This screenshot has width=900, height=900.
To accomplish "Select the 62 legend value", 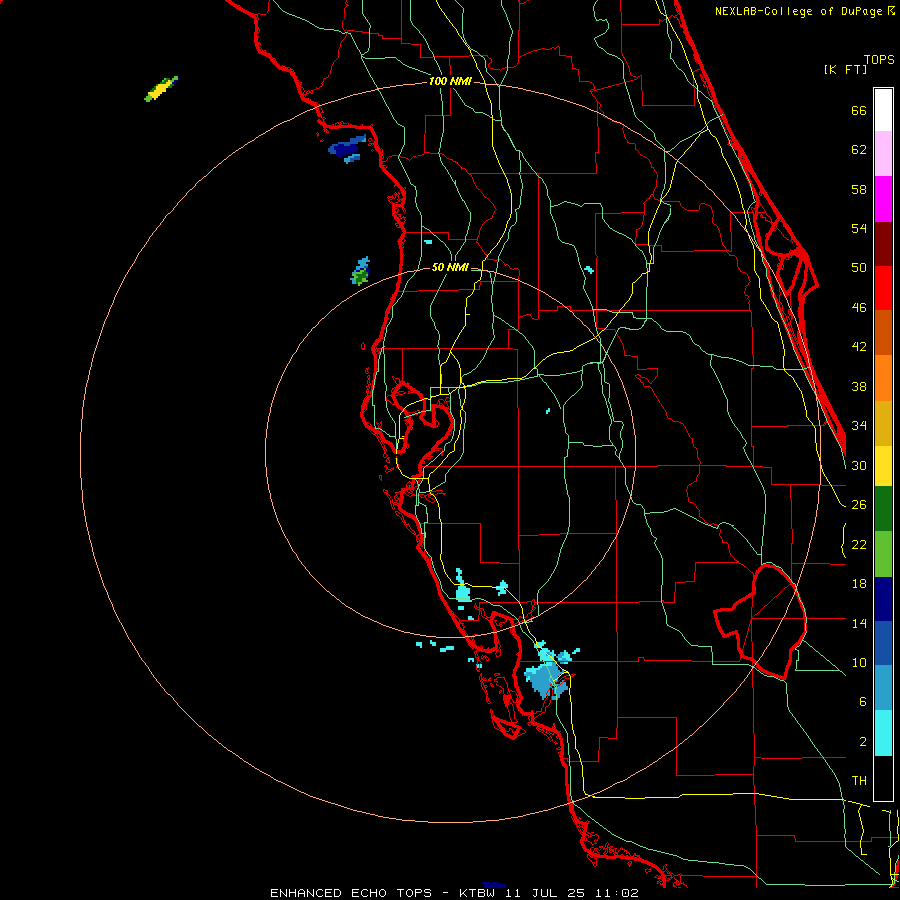I will (859, 149).
